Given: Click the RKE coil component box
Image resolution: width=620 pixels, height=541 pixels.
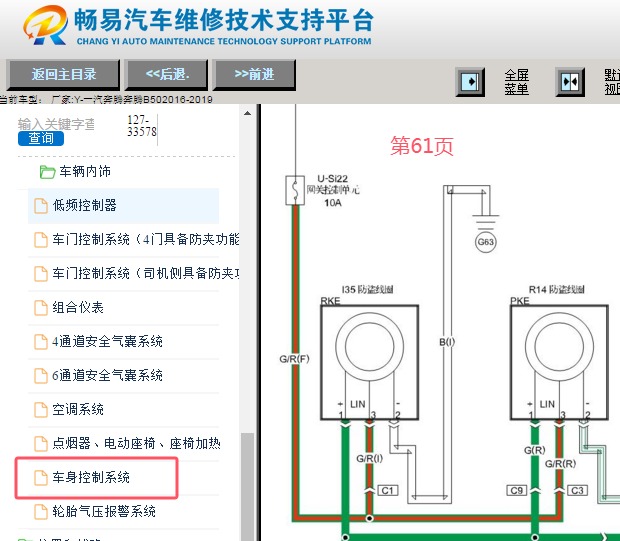Looking at the screenshot, I should tap(369, 362).
